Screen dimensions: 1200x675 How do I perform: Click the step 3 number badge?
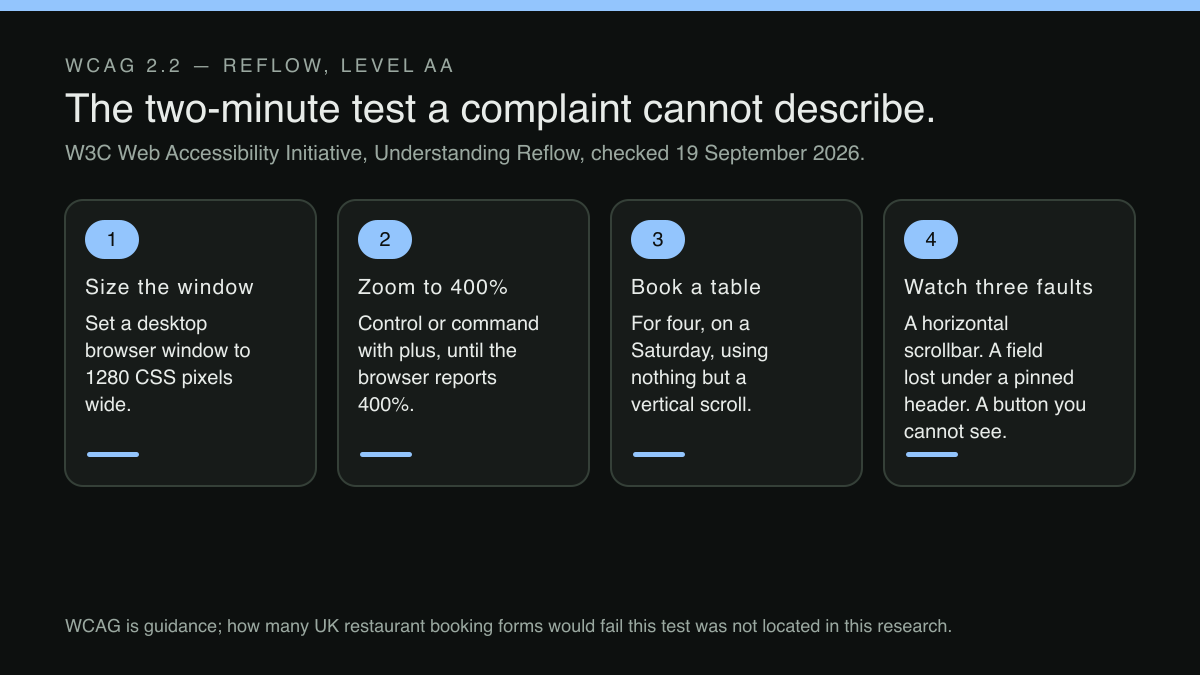658,240
